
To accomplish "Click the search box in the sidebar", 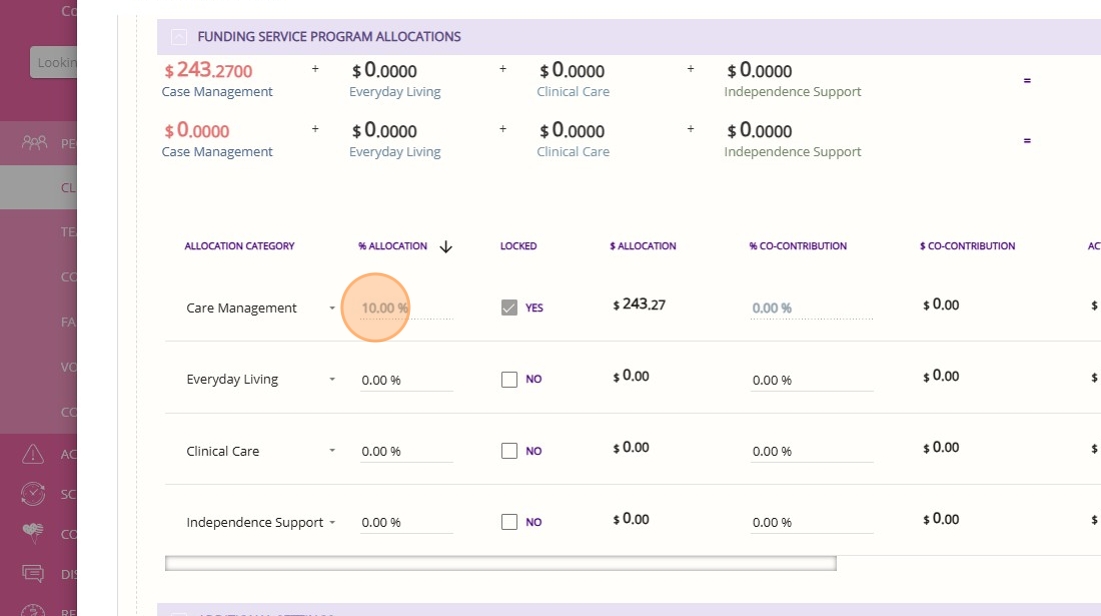I will 54,63.
